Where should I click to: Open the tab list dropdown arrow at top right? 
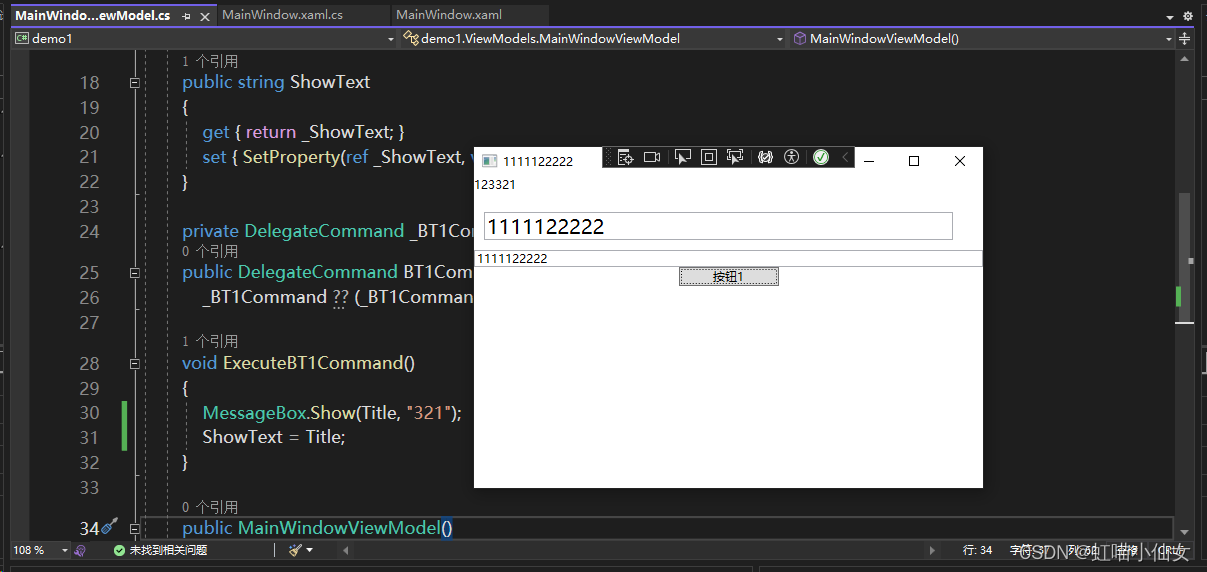(x=1170, y=17)
